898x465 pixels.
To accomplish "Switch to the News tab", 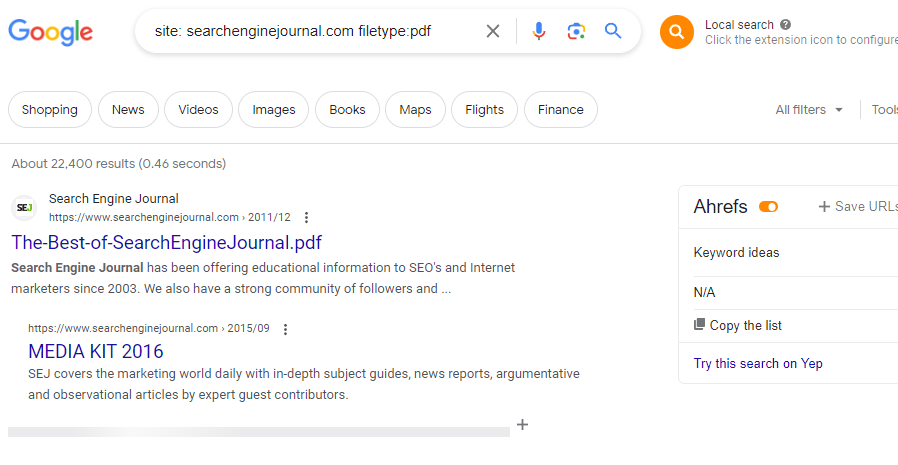I will (x=128, y=110).
